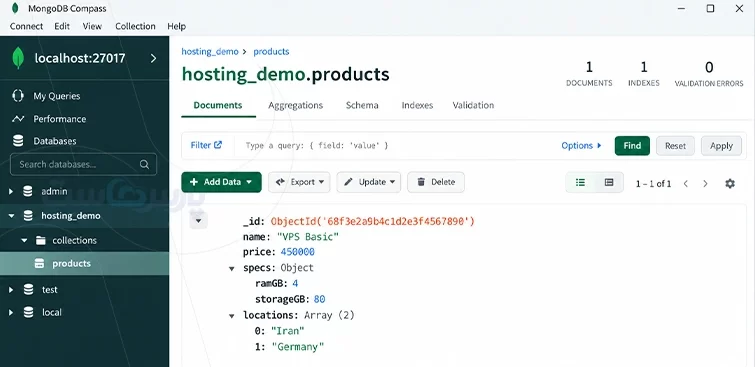
Task: Collapse the specs Object field
Action: (x=232, y=268)
